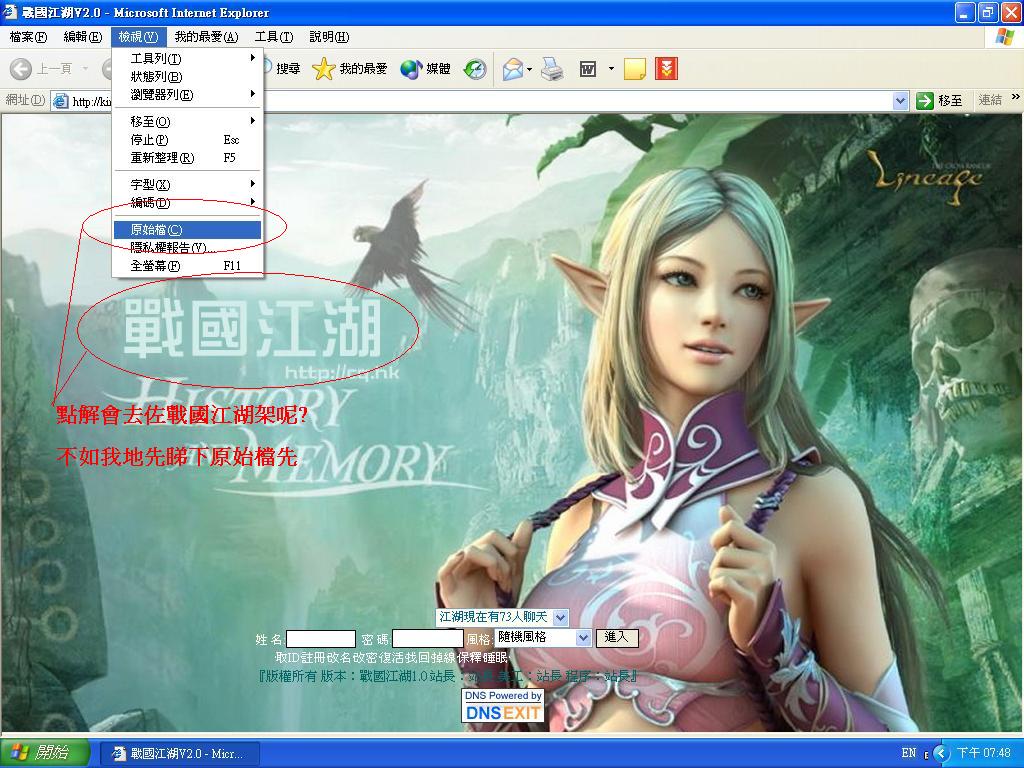Open the 我的最愛(A) menu in menu bar
The image size is (1024, 768).
point(206,37)
